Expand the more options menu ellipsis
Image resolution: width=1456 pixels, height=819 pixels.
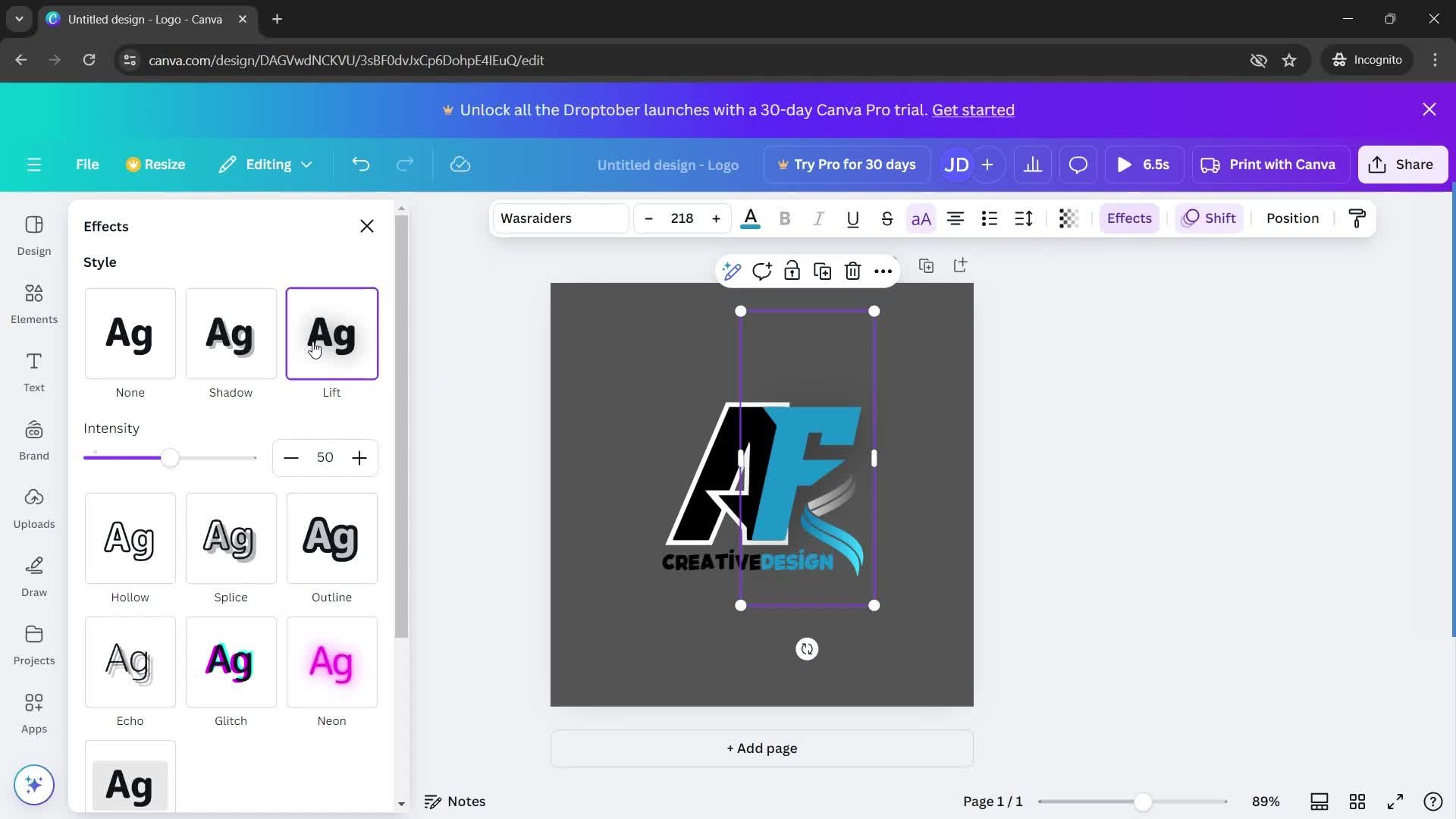pyautogui.click(x=883, y=271)
